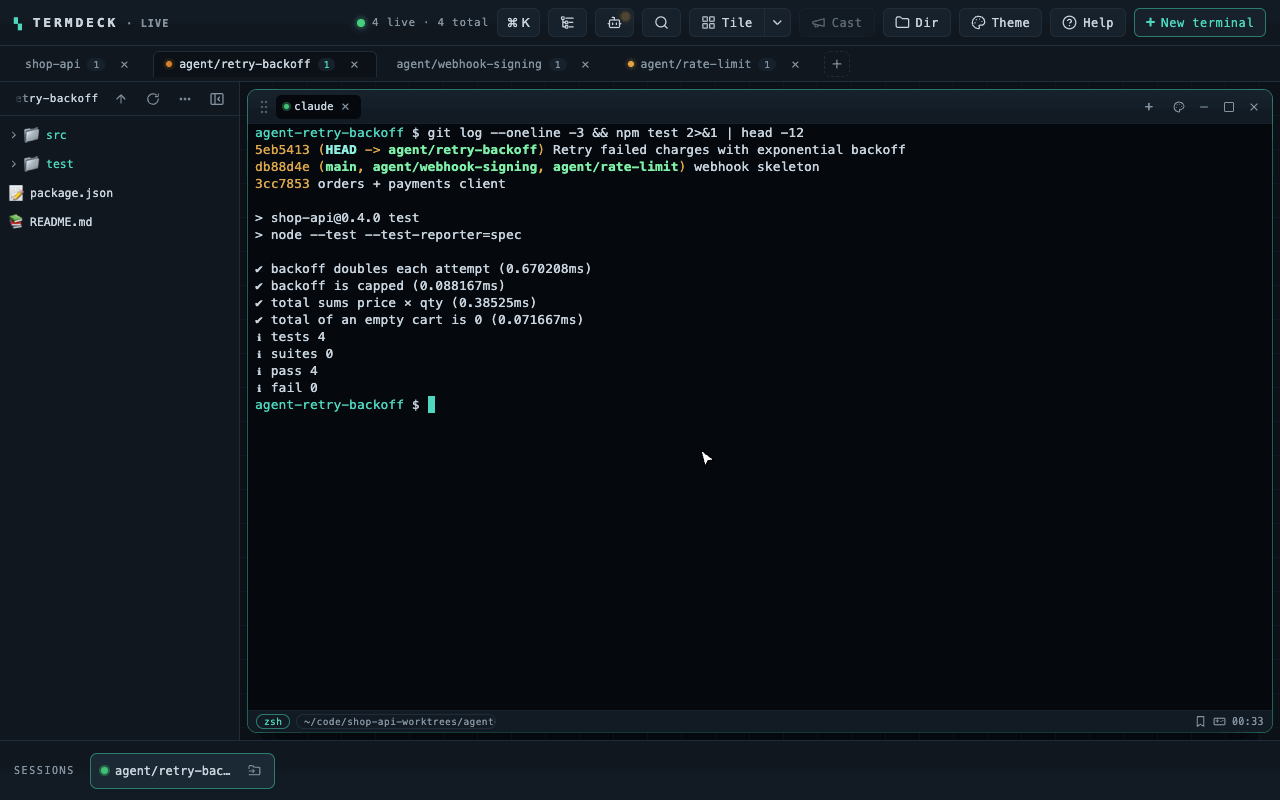Open the Theme picker

1000,22
